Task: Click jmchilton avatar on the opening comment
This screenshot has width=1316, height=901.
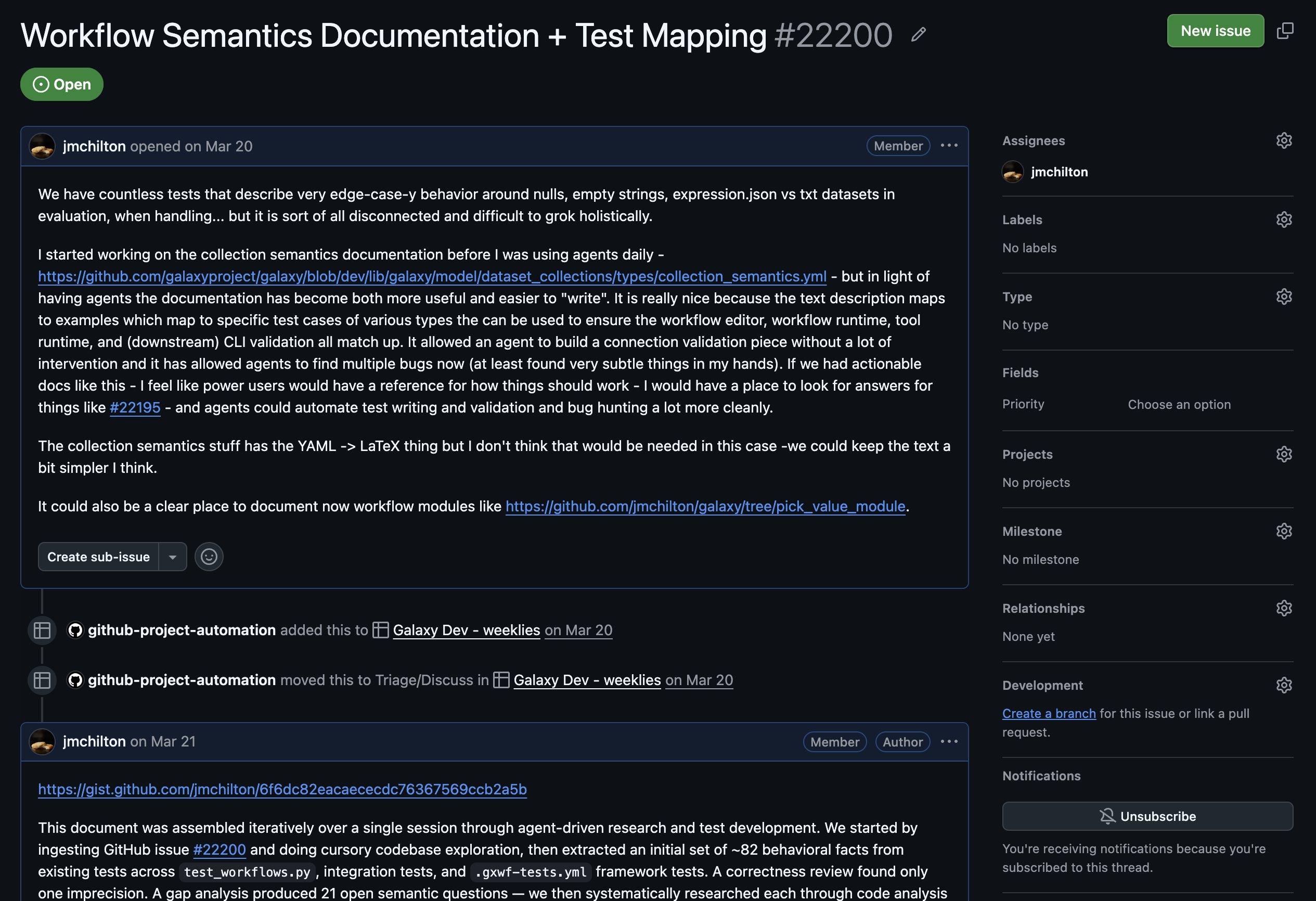Action: pyautogui.click(x=42, y=146)
